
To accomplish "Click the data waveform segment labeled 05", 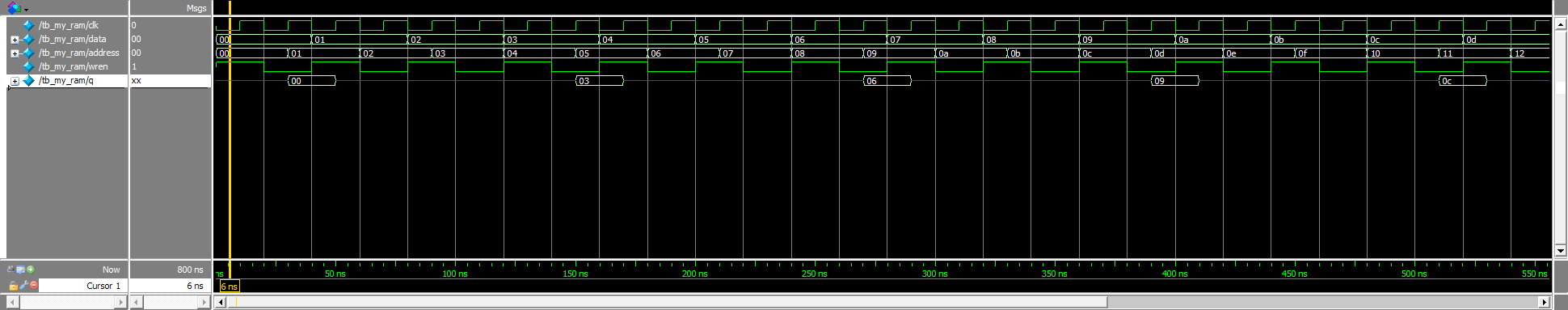I will [x=743, y=39].
